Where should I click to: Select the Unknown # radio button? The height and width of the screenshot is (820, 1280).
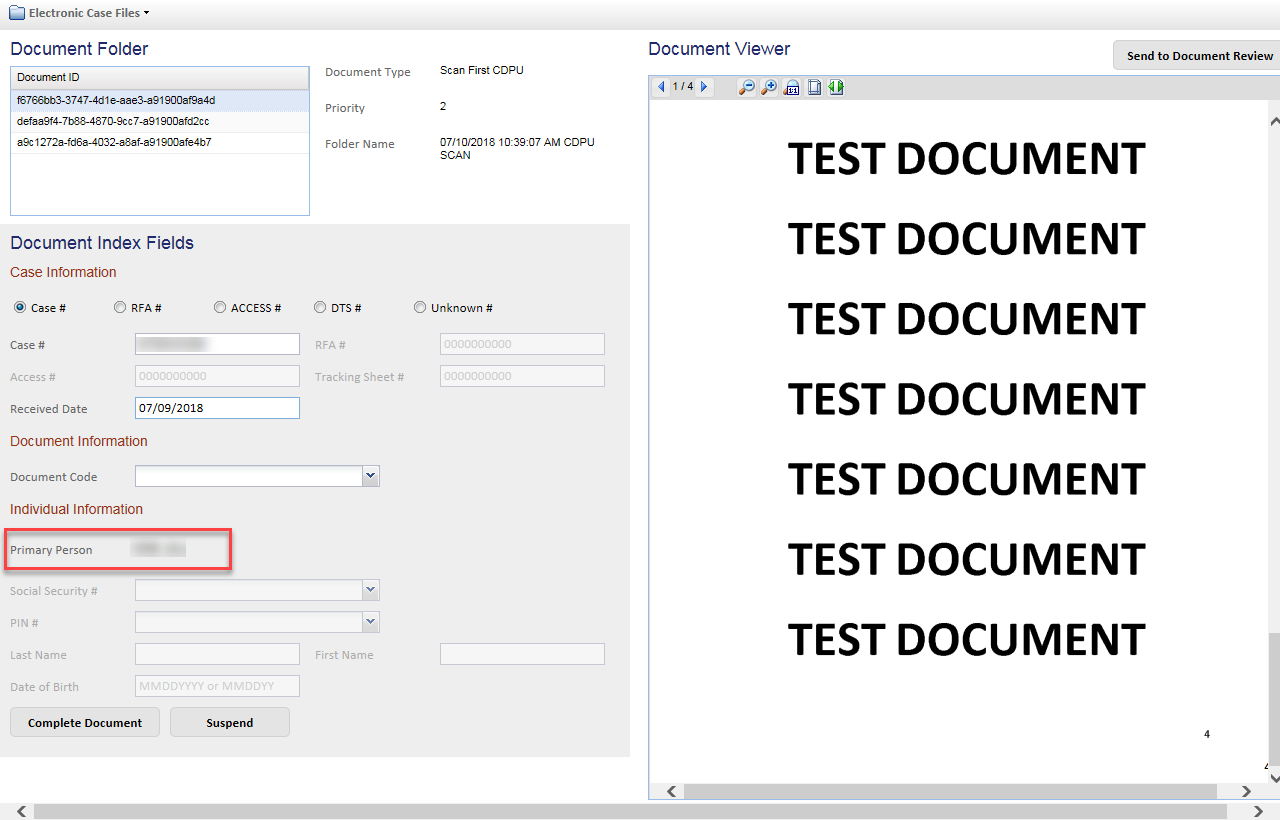420,308
